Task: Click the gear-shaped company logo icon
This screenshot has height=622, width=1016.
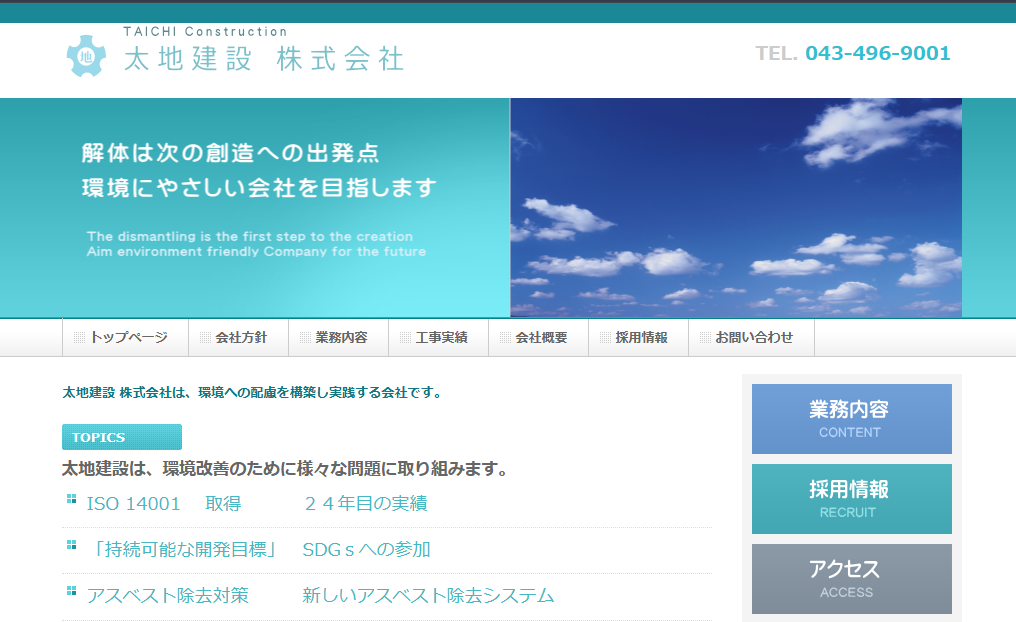Action: pos(86,56)
